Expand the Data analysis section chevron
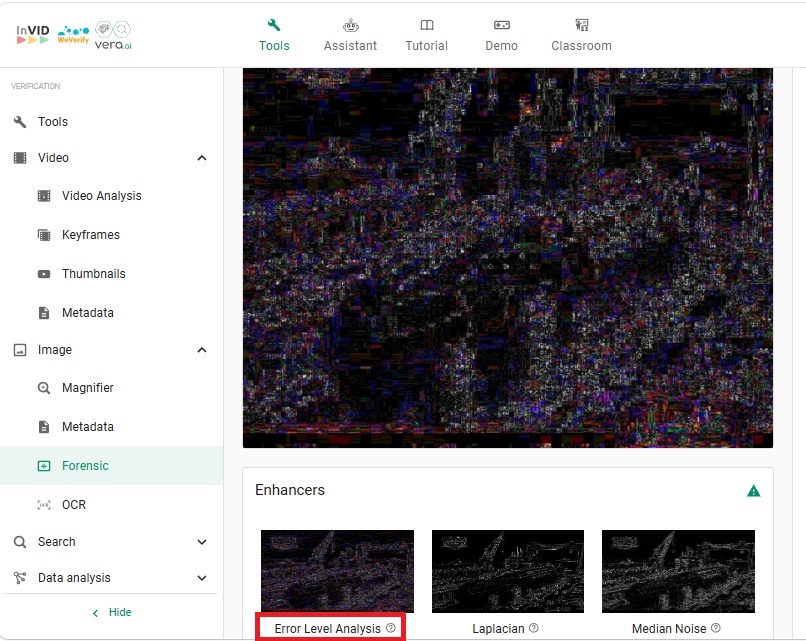806x641 pixels. (202, 578)
